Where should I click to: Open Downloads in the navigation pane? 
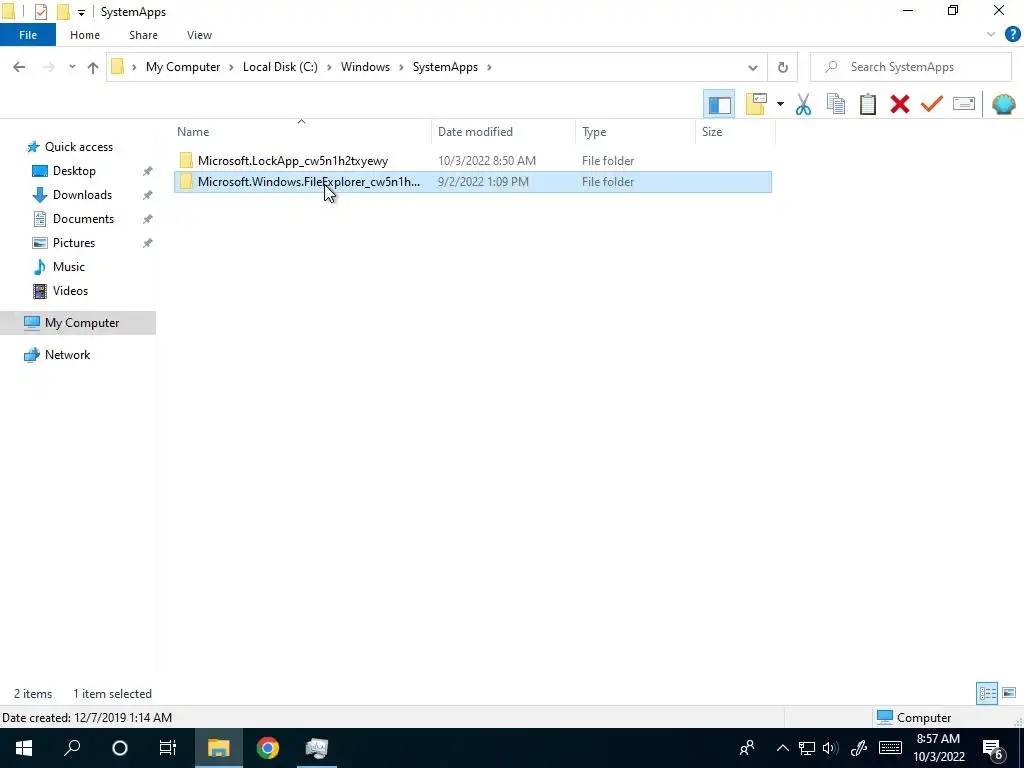pos(82,195)
